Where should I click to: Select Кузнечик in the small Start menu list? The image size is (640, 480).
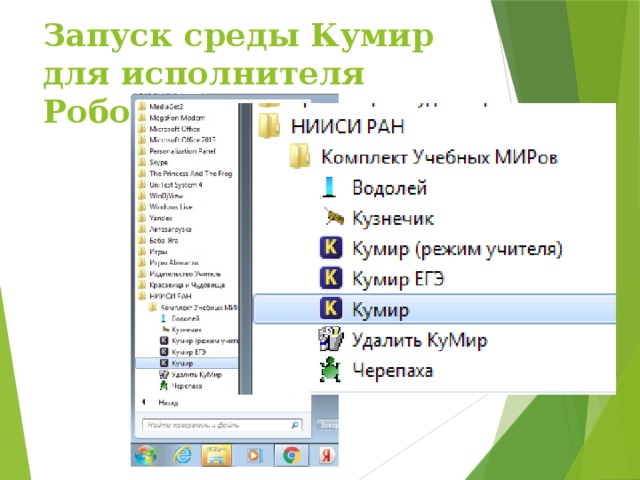pos(186,329)
